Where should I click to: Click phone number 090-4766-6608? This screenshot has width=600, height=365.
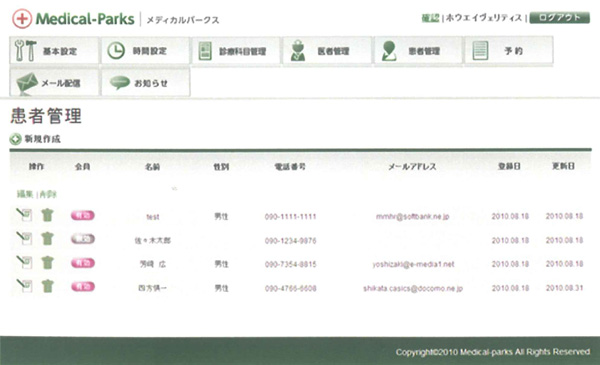pyautogui.click(x=290, y=288)
